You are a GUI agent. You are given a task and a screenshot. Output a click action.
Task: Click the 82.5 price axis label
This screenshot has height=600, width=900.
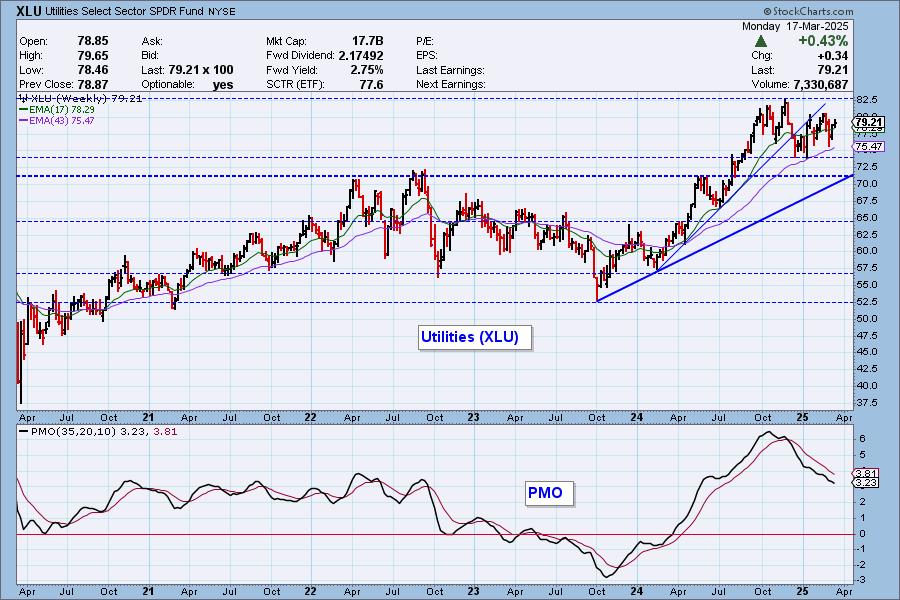coord(866,99)
